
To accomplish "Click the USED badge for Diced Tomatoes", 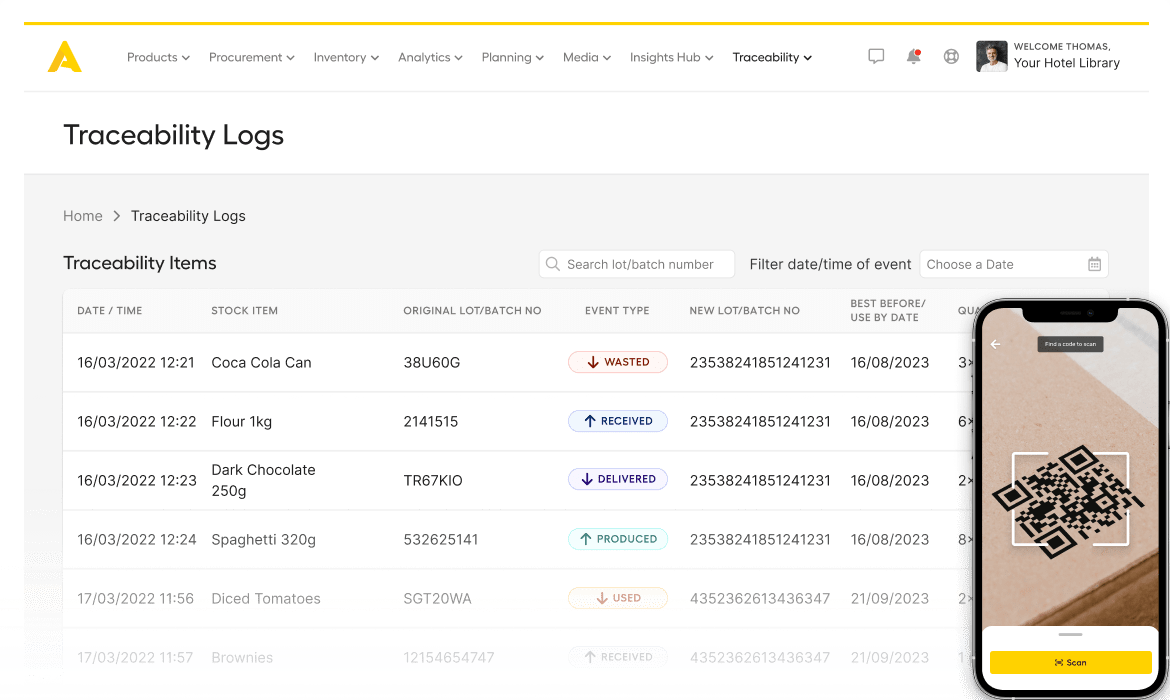I will 618,597.
